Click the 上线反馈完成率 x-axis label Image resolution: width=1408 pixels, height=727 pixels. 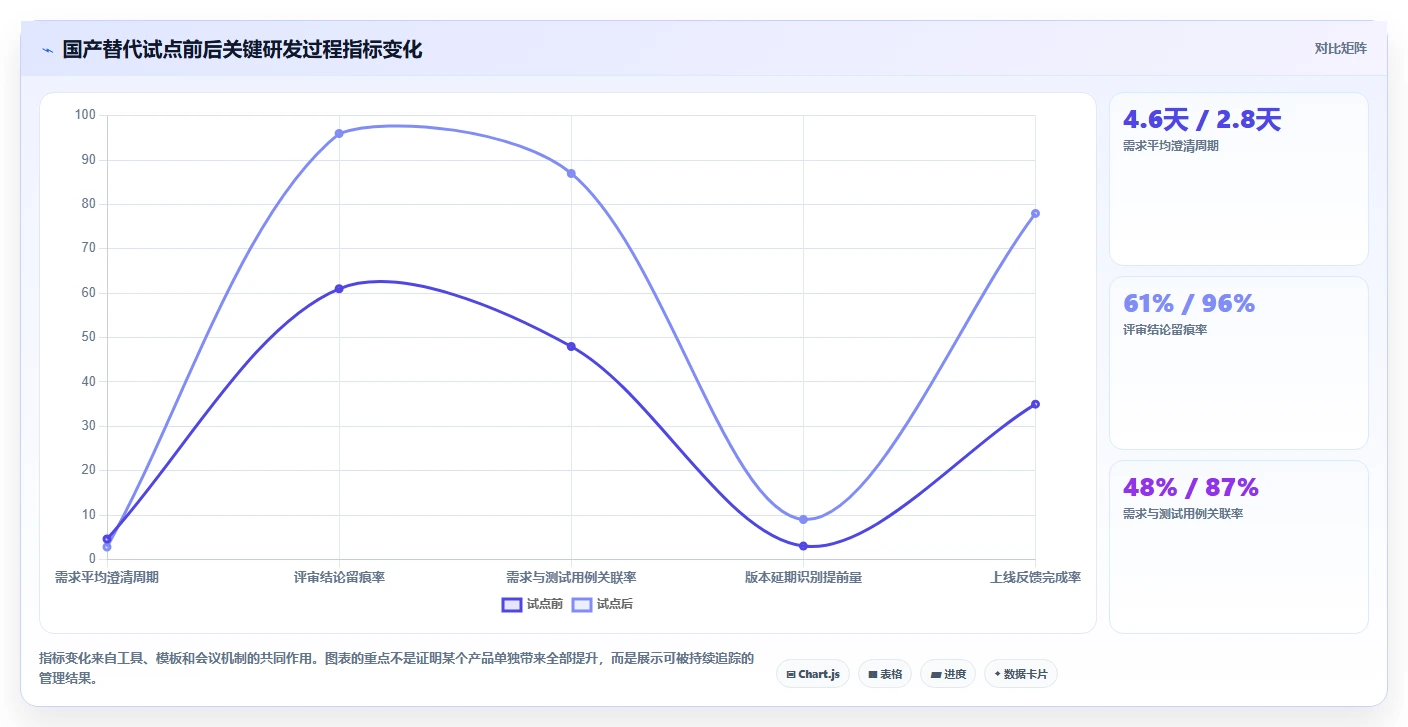1035,577
